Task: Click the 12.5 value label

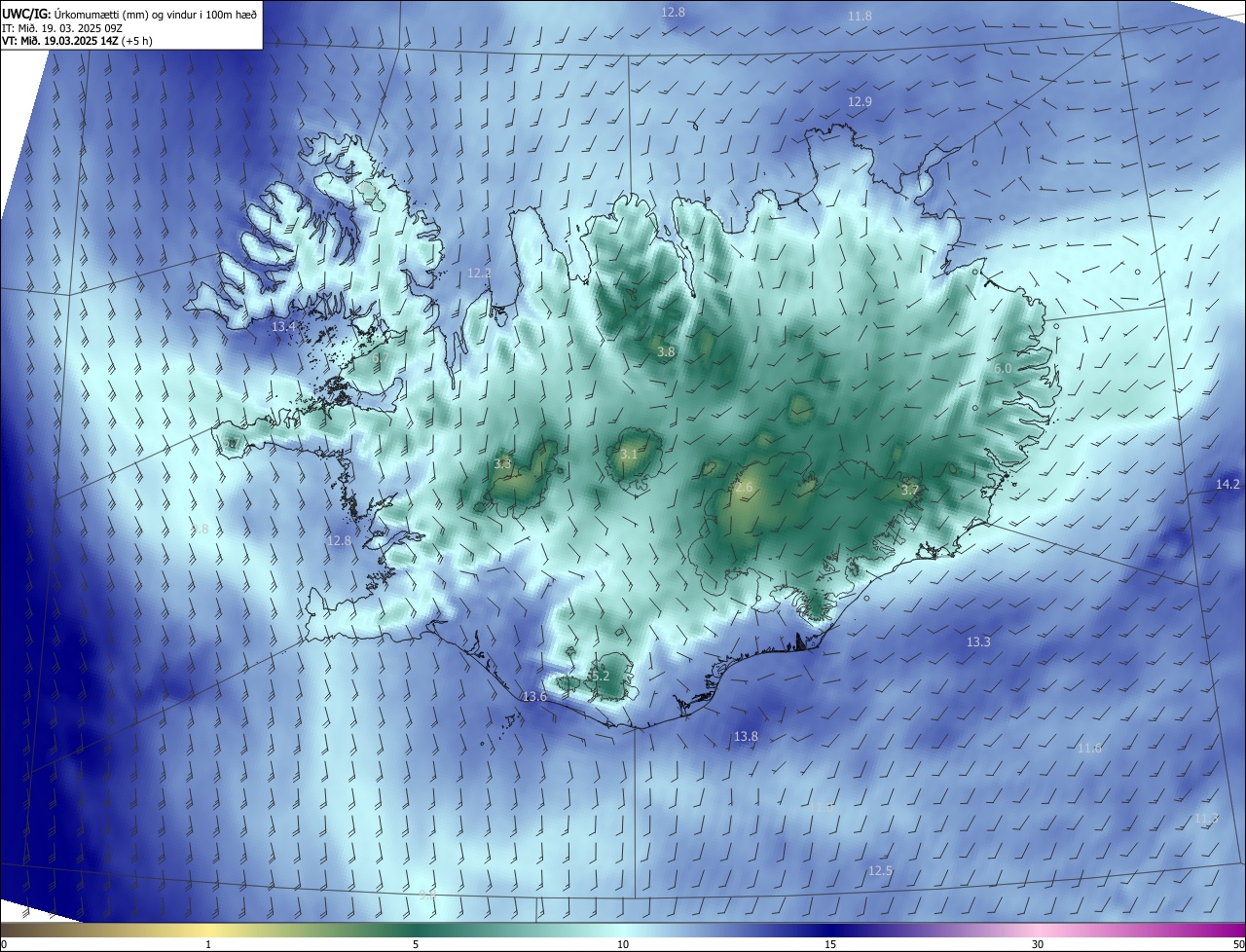Action: coord(880,870)
